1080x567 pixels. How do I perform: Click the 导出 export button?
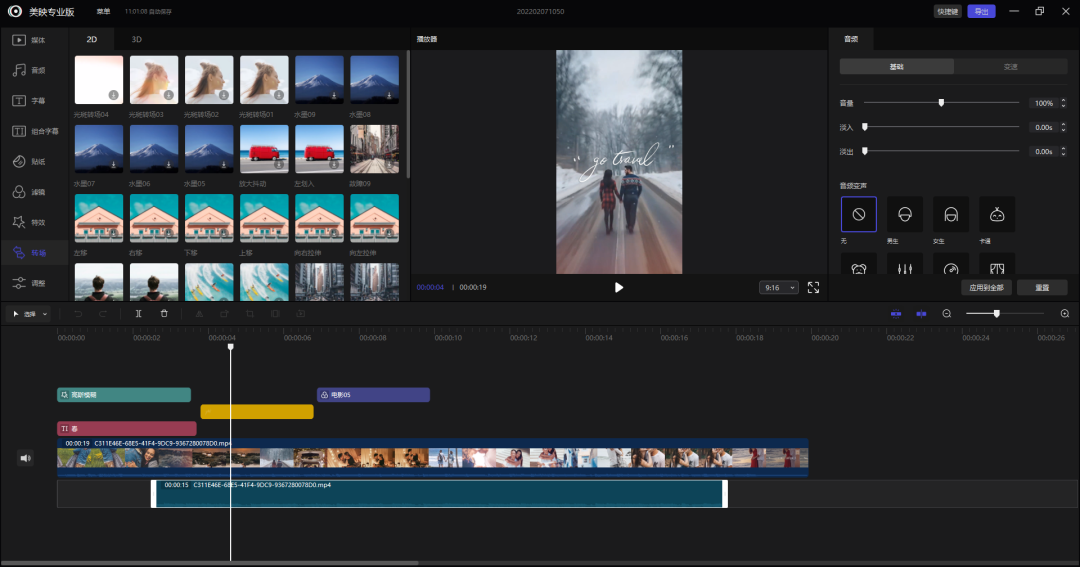coord(982,11)
